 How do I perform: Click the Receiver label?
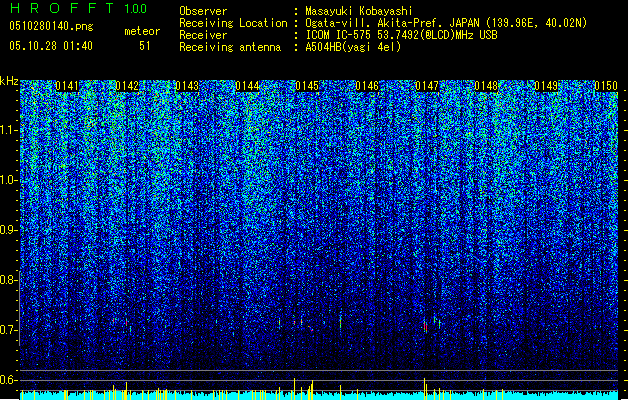(203, 35)
